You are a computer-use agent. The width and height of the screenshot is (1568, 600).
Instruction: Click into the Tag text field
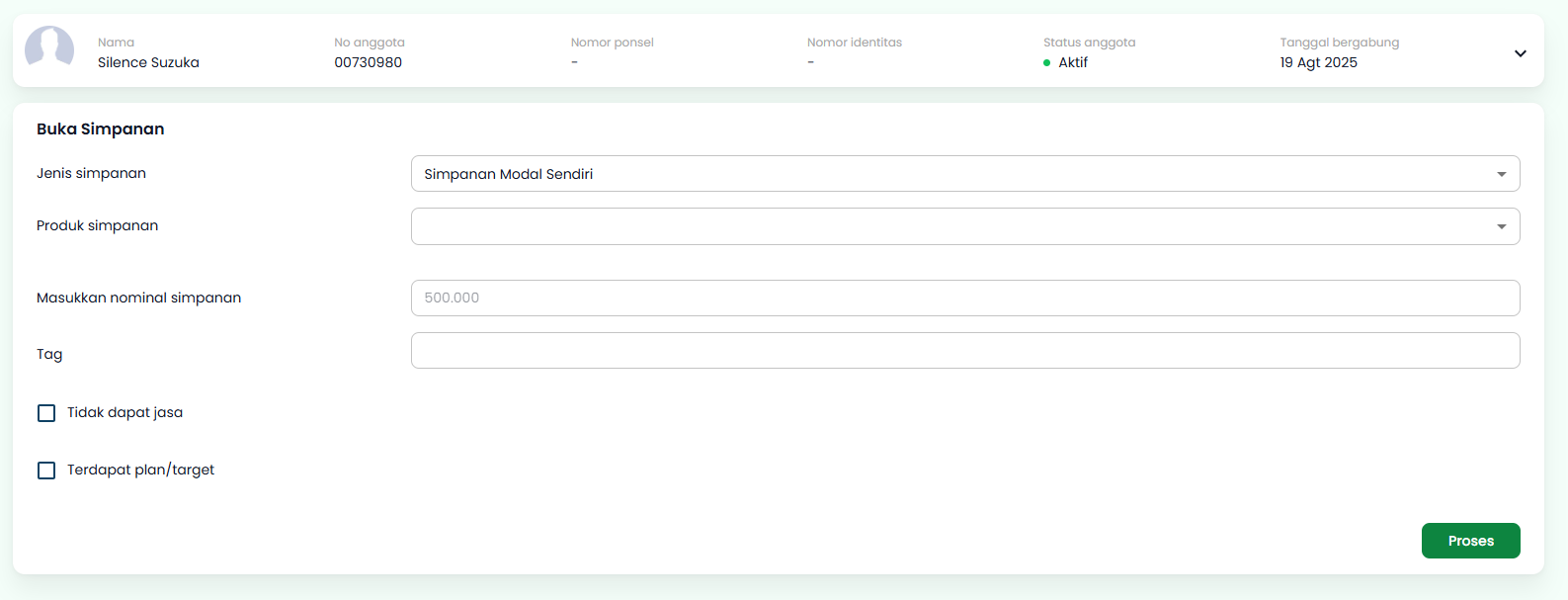click(x=964, y=351)
